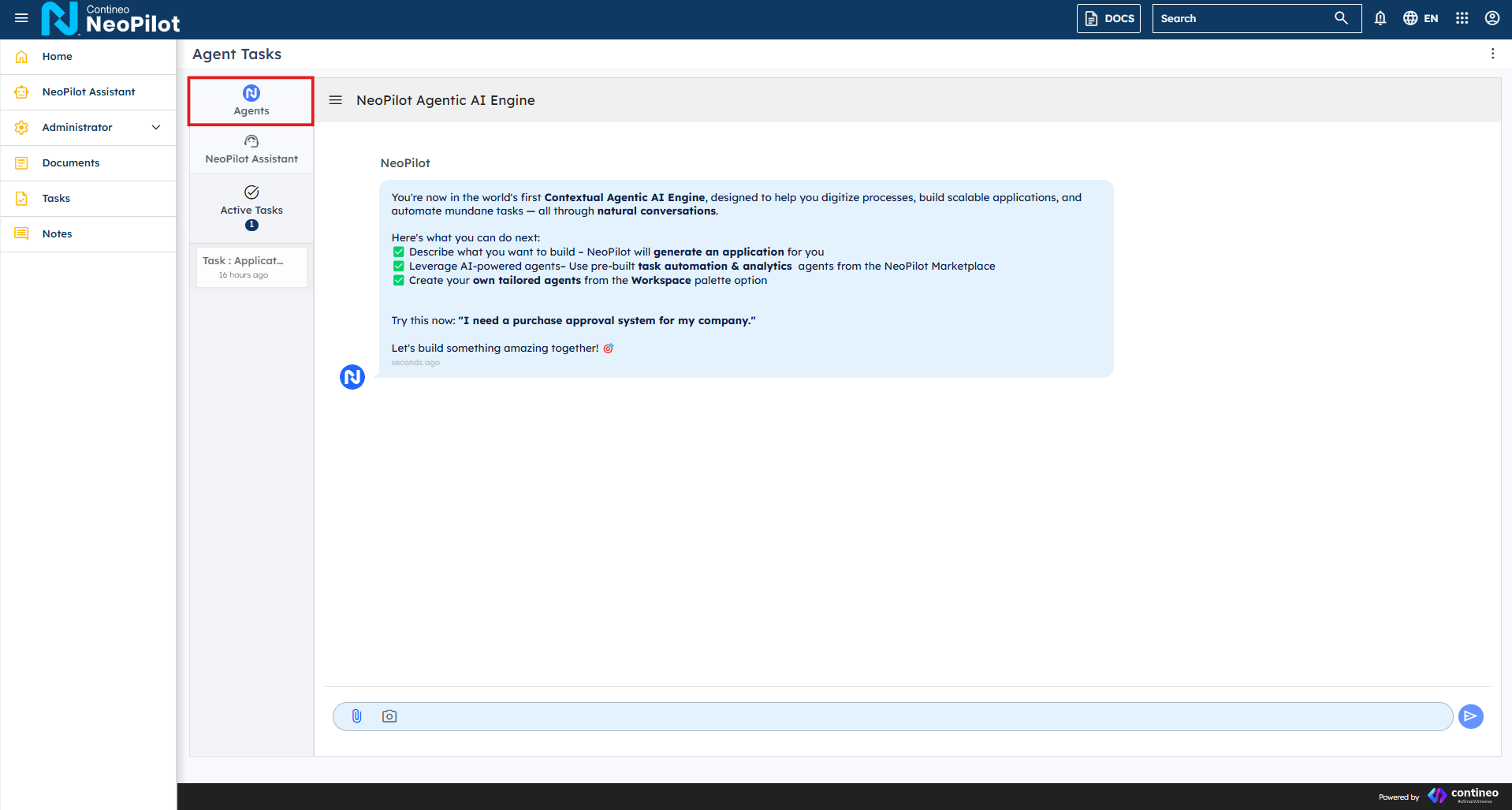Go to Documents in the sidebar
The width and height of the screenshot is (1512, 810).
(x=71, y=163)
